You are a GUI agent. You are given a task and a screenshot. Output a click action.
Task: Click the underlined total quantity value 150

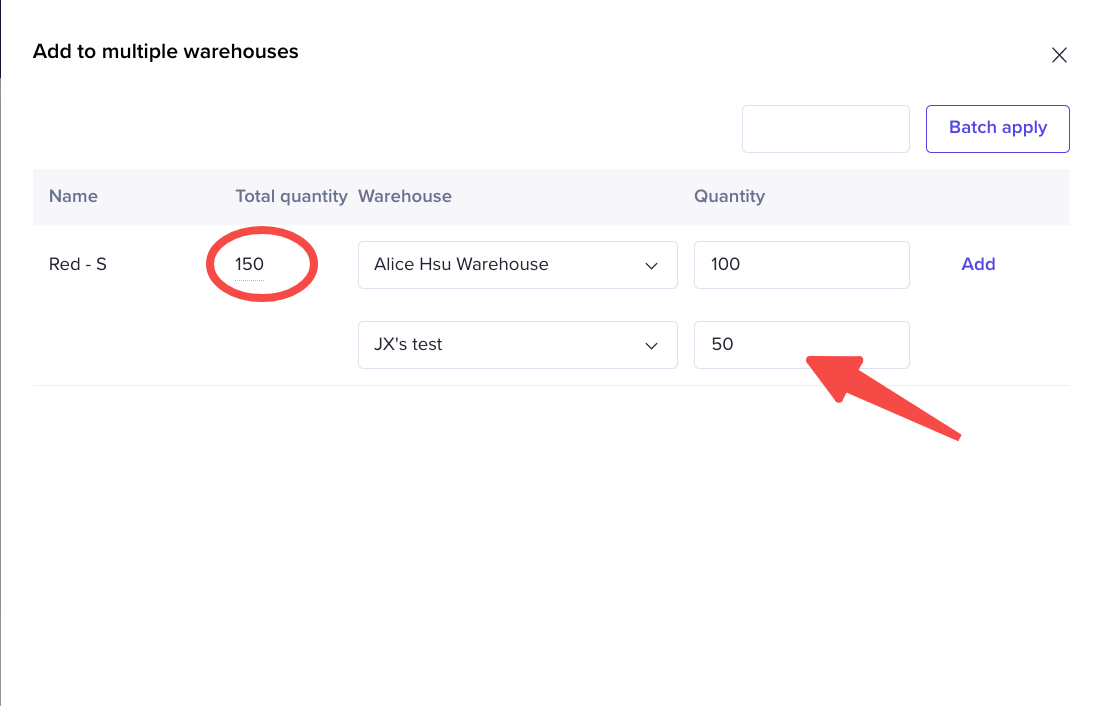coord(250,265)
